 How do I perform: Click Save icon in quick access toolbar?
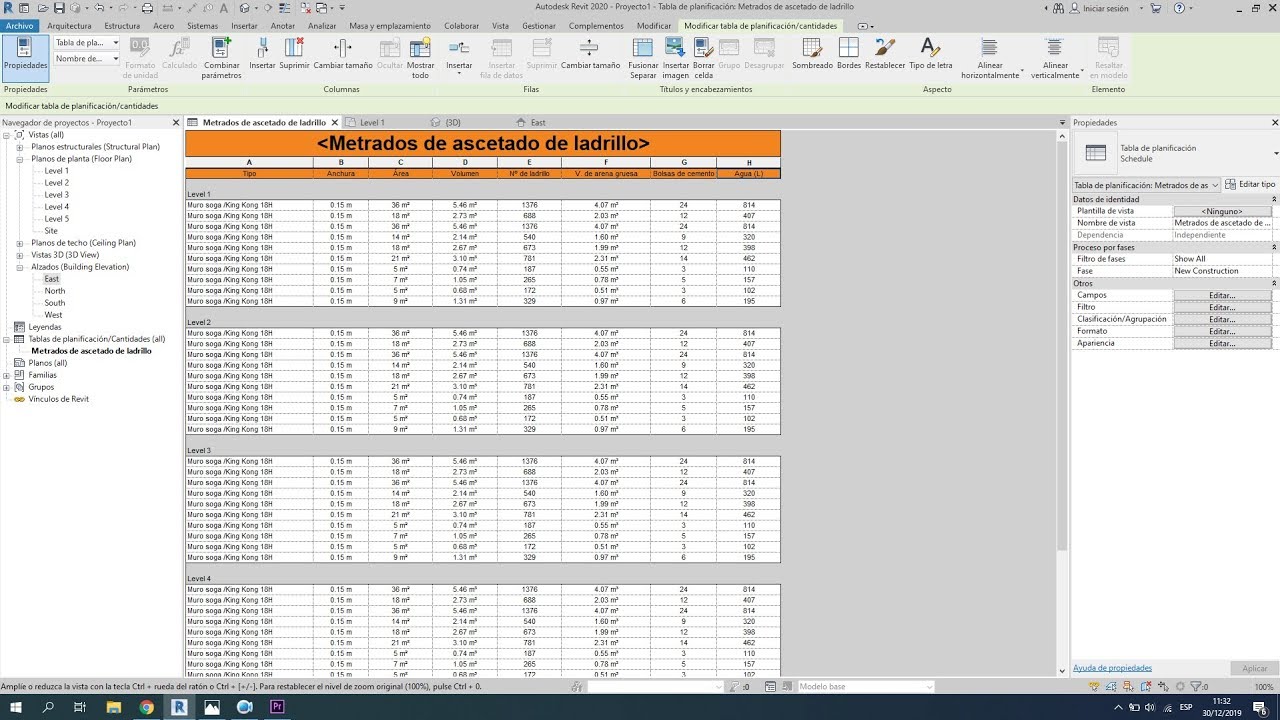(59, 8)
